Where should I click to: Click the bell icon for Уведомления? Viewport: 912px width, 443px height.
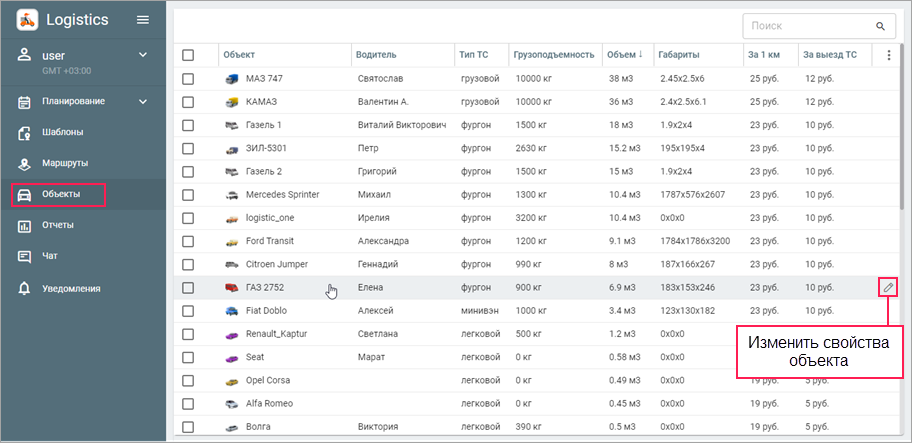(x=25, y=288)
